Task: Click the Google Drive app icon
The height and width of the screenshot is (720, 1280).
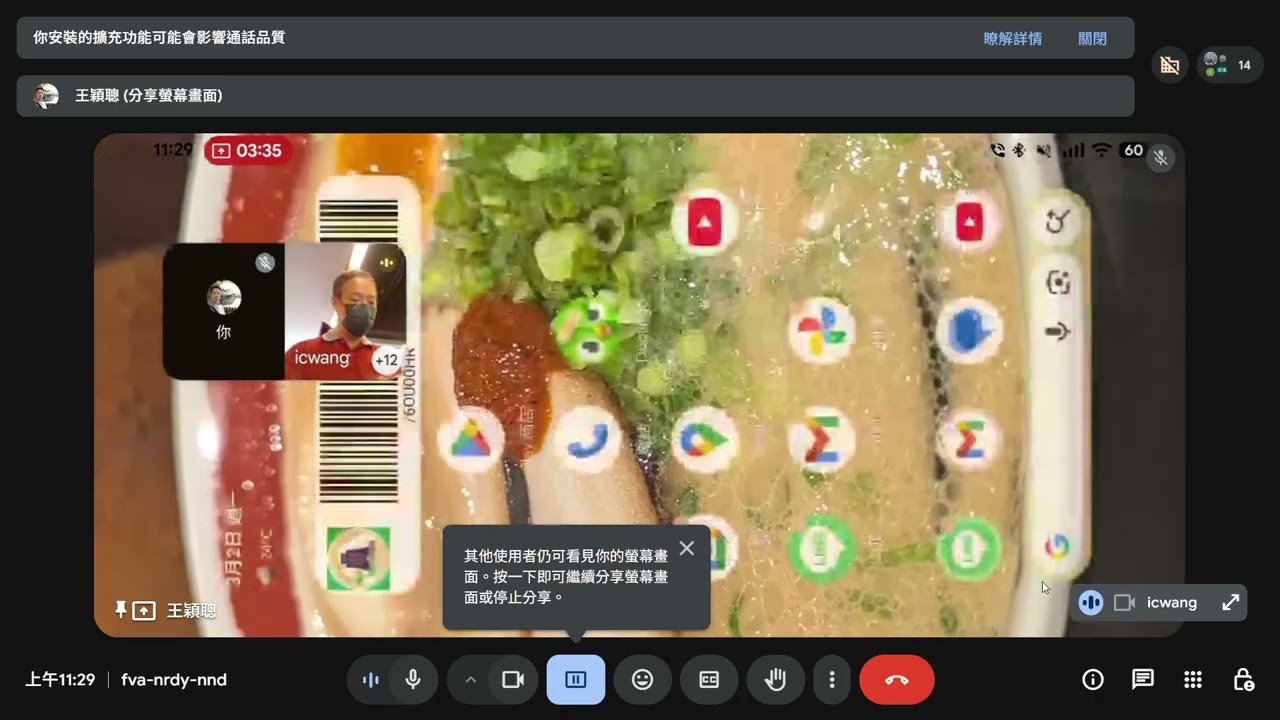Action: [x=470, y=439]
